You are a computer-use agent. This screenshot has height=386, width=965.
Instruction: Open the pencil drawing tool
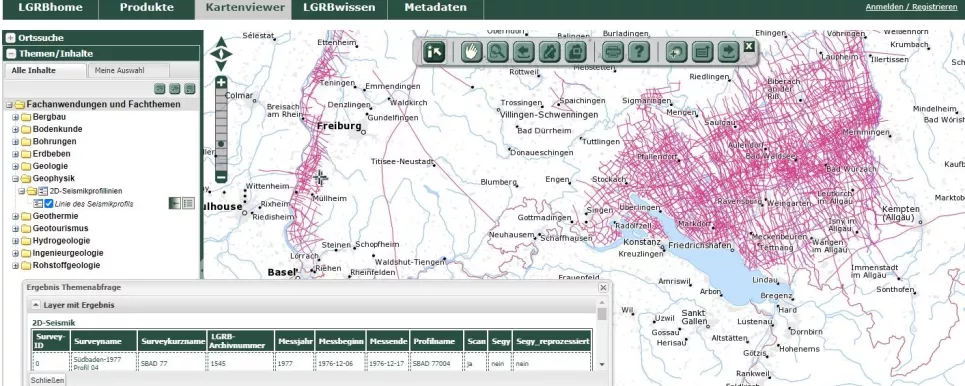click(549, 52)
